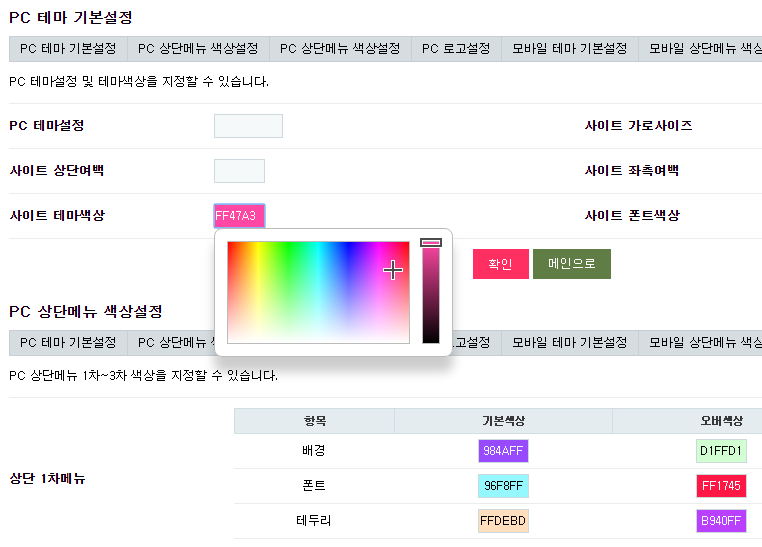This screenshot has width=762, height=547.
Task: Select PC 테마 기본설정 tab under PC 테마 기본설정 heading
Action: (x=68, y=49)
